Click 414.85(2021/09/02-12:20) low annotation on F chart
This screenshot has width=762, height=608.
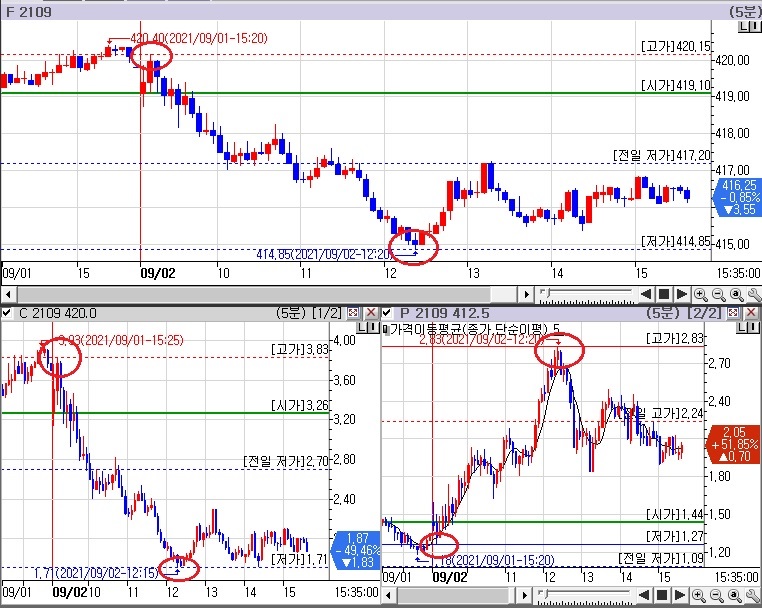tap(324, 254)
